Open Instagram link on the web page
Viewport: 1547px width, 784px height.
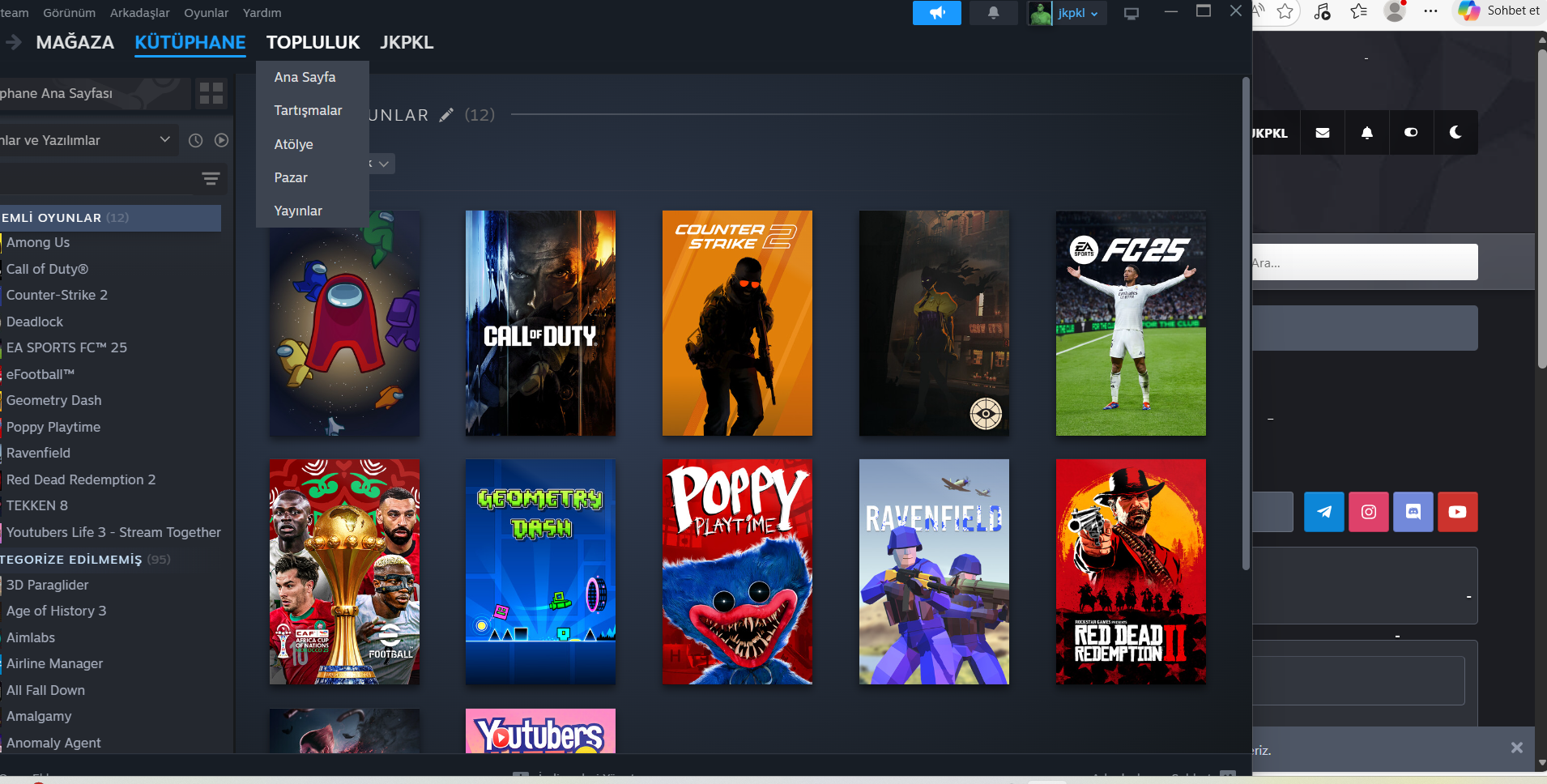(1369, 512)
